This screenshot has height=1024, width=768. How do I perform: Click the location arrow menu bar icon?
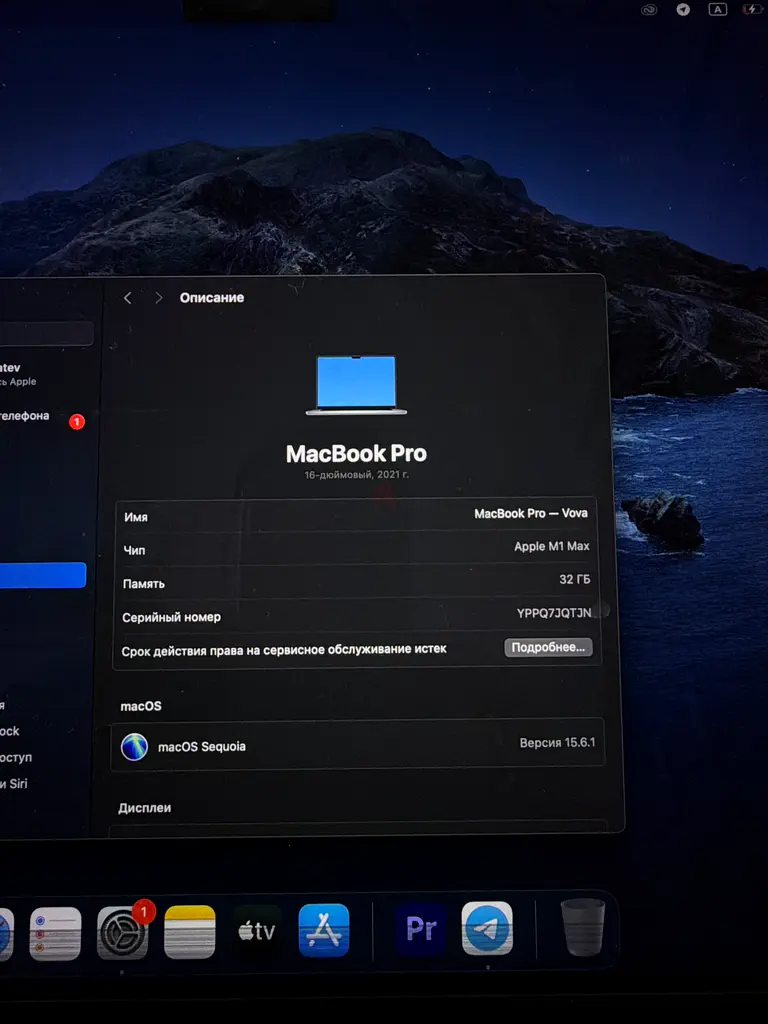pos(683,10)
